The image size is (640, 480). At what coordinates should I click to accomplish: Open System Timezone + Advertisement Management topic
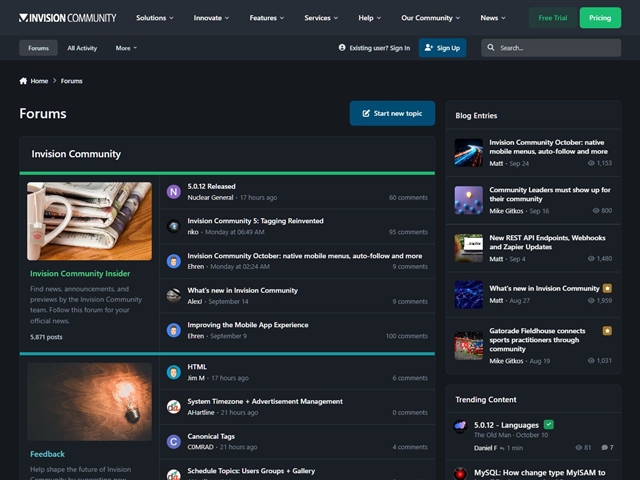point(265,402)
